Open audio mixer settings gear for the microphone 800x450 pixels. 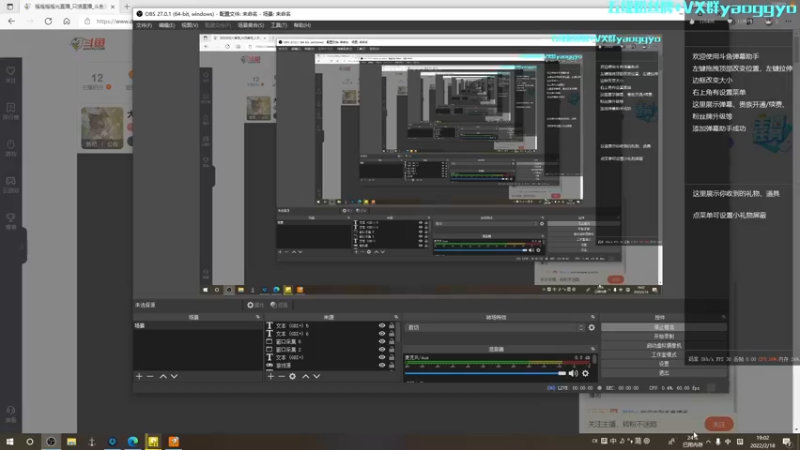coord(586,373)
